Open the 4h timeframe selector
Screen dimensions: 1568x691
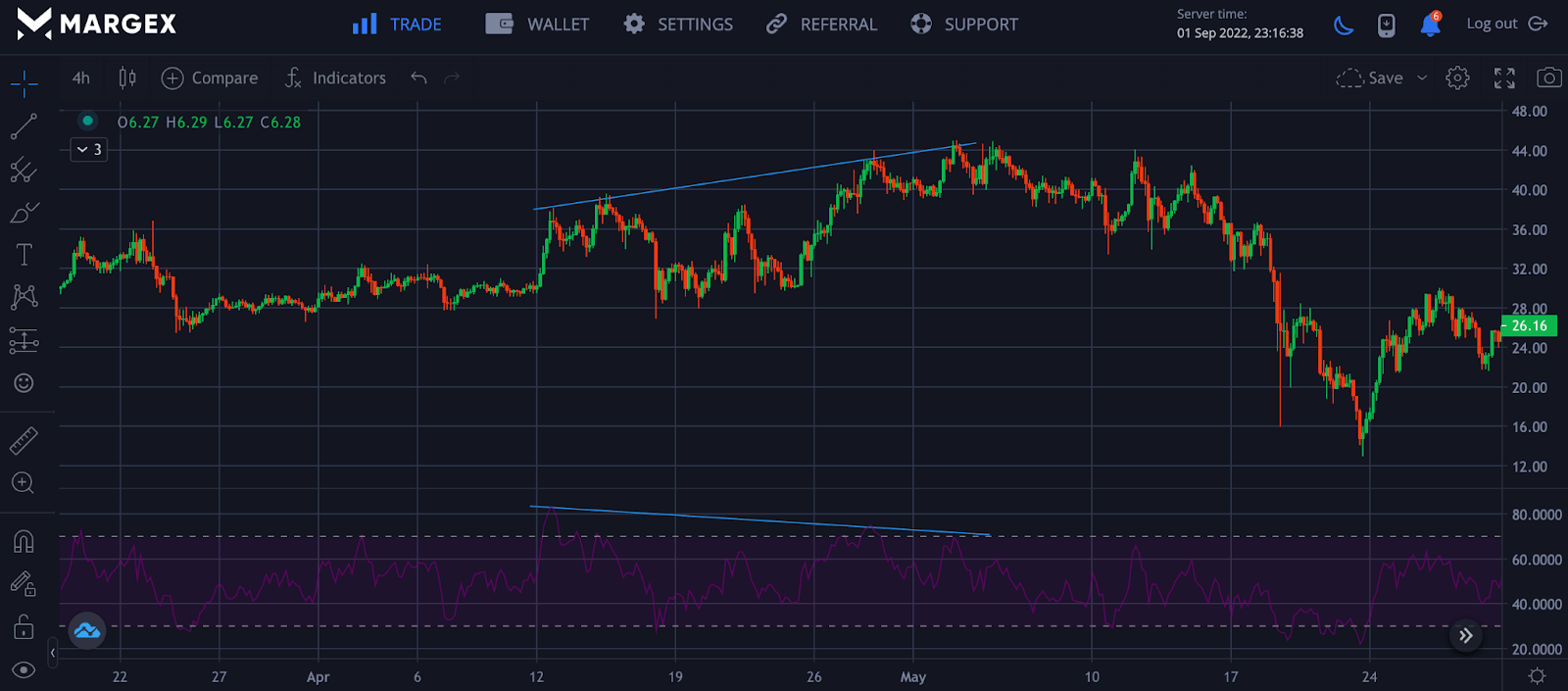[x=81, y=78]
